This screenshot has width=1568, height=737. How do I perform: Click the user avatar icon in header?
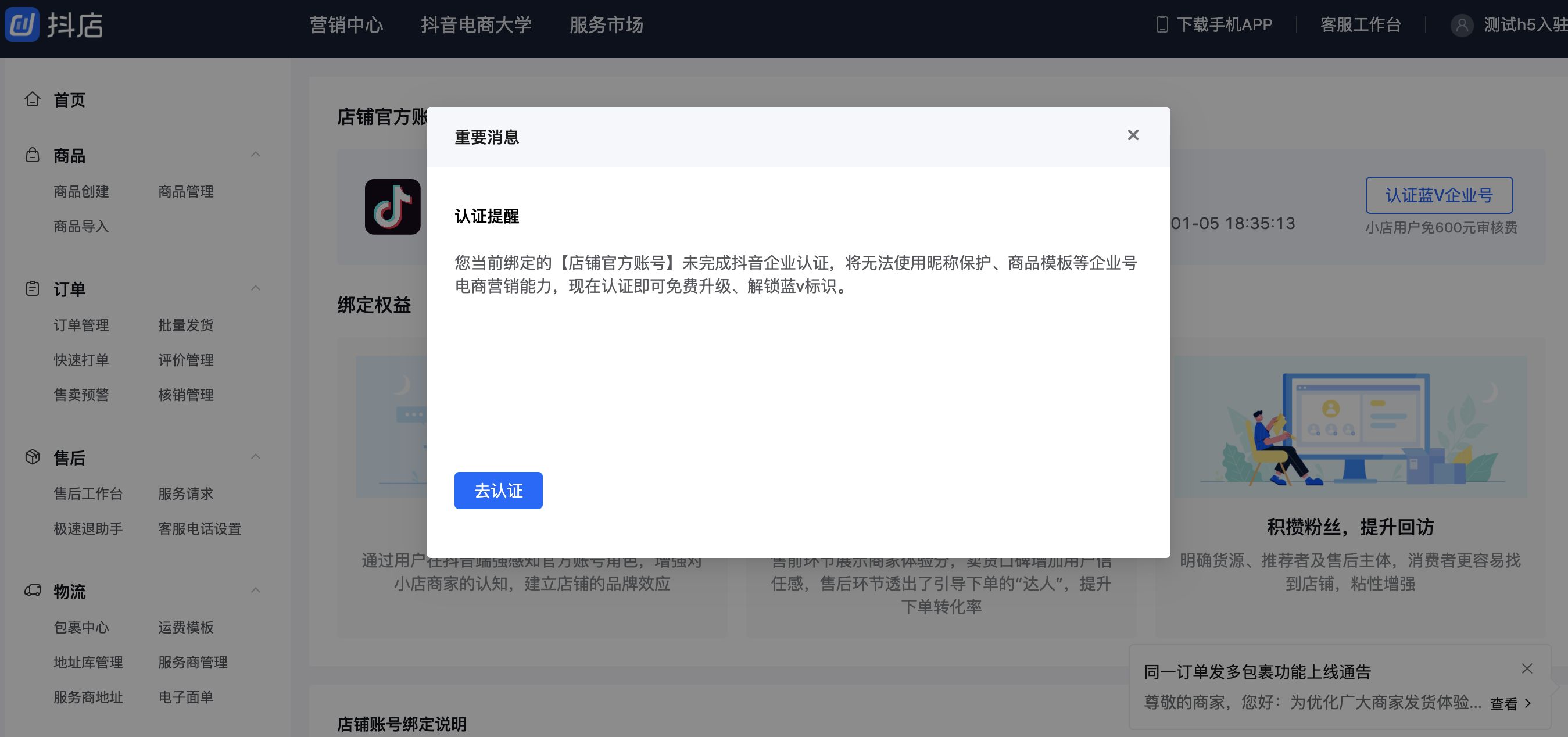(x=1461, y=25)
